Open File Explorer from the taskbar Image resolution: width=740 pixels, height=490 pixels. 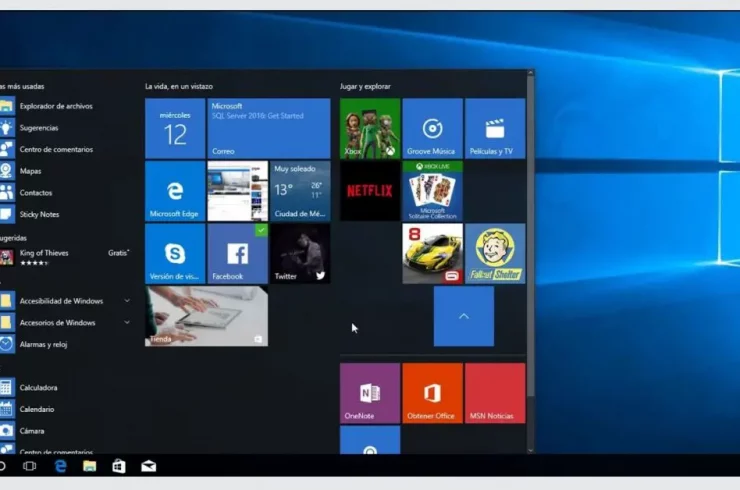click(90, 466)
